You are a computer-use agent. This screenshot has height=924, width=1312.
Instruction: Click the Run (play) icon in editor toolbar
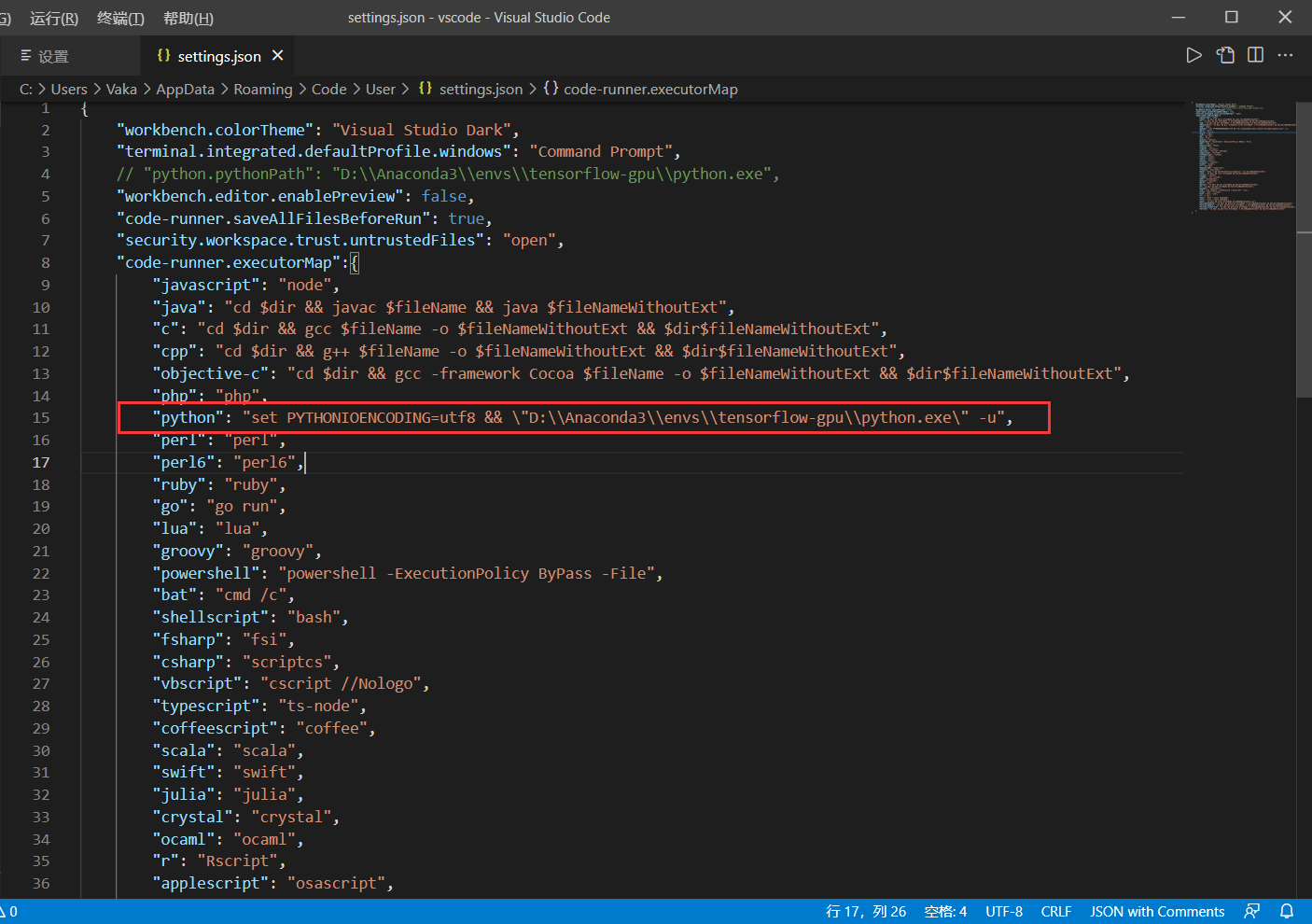(1193, 55)
